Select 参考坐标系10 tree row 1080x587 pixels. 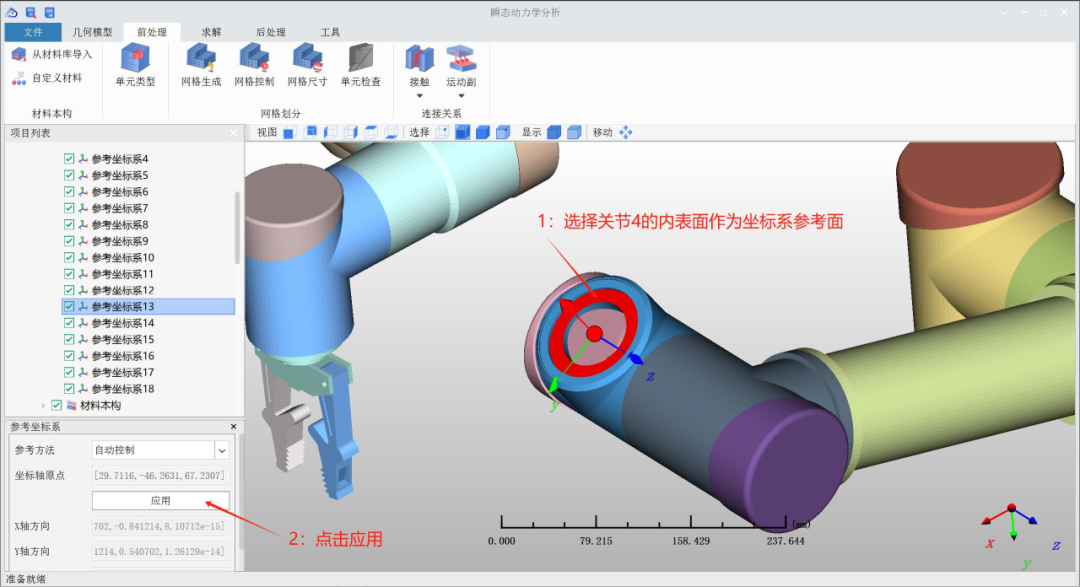click(123, 258)
